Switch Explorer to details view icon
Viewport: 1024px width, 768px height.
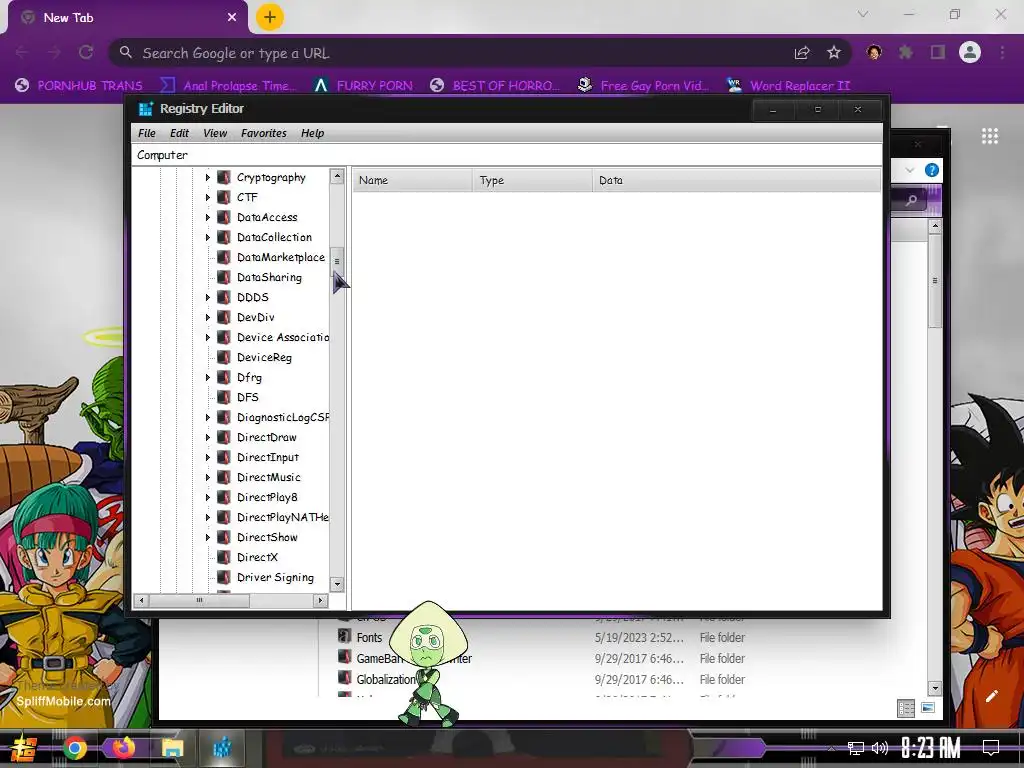[906, 708]
